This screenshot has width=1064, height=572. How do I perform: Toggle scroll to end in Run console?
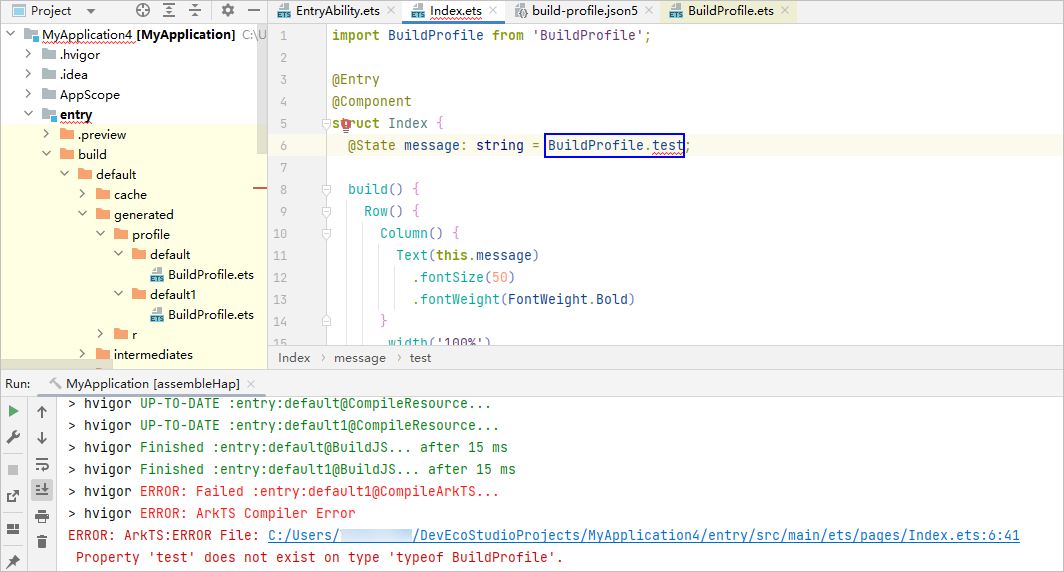(x=42, y=490)
